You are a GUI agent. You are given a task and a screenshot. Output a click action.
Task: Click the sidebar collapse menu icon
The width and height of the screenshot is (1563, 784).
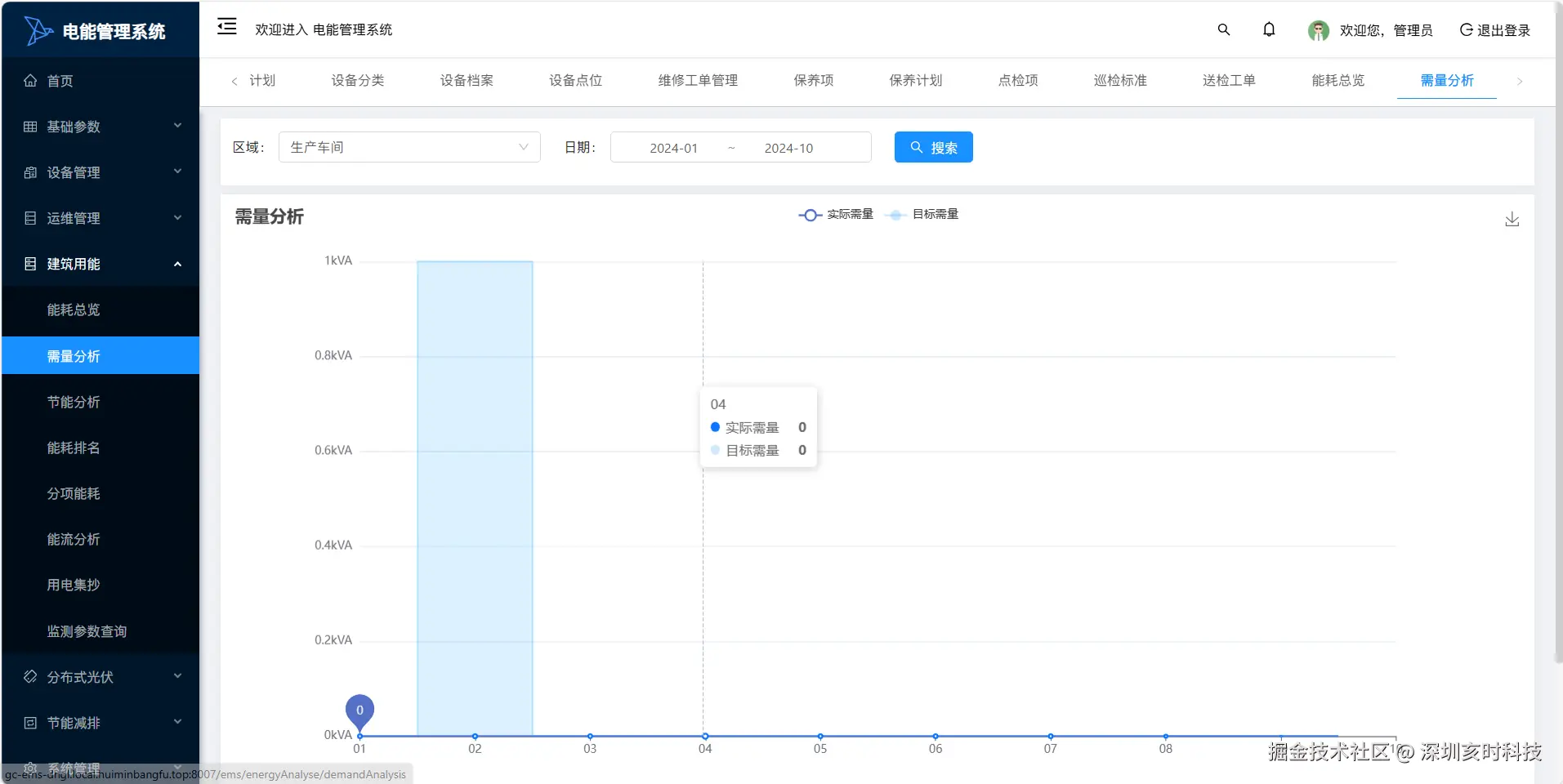227,27
